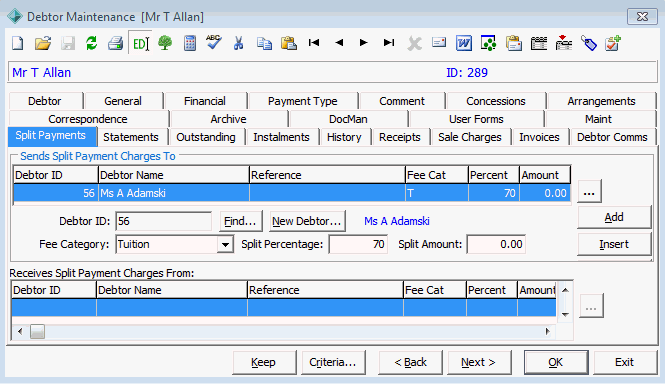Jump to the first record
Viewport: 665px width, 384px height.
[314, 42]
